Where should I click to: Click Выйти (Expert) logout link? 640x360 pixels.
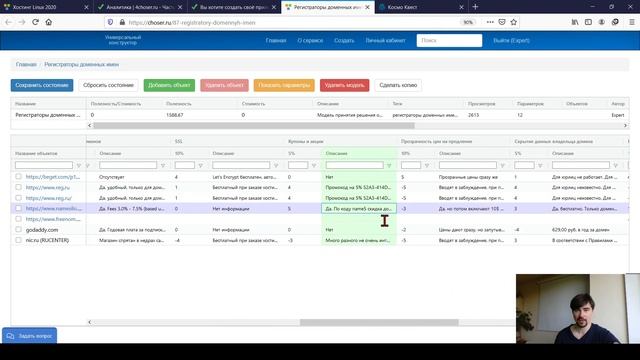point(511,40)
